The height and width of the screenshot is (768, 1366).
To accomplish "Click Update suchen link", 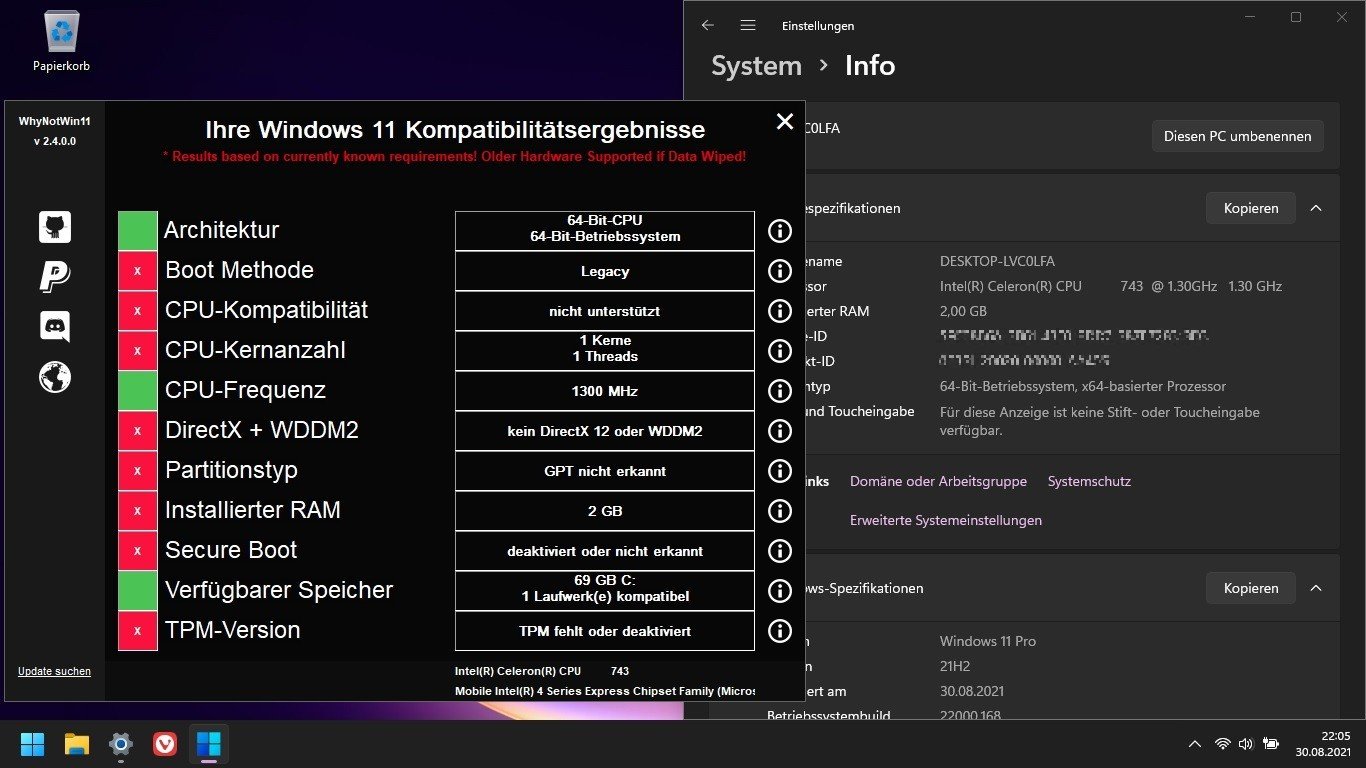I will pos(54,671).
